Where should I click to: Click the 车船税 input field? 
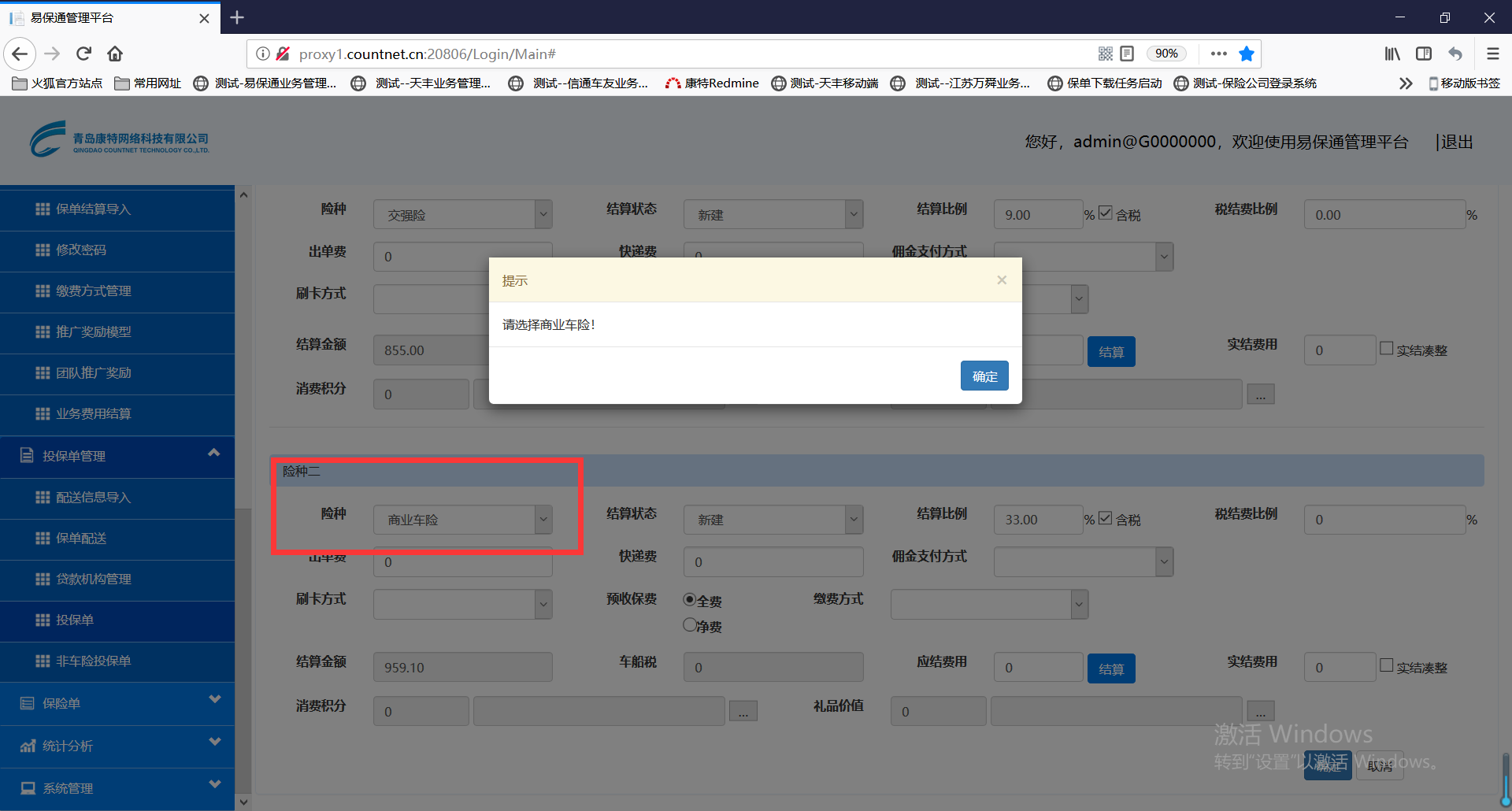[x=773, y=668]
